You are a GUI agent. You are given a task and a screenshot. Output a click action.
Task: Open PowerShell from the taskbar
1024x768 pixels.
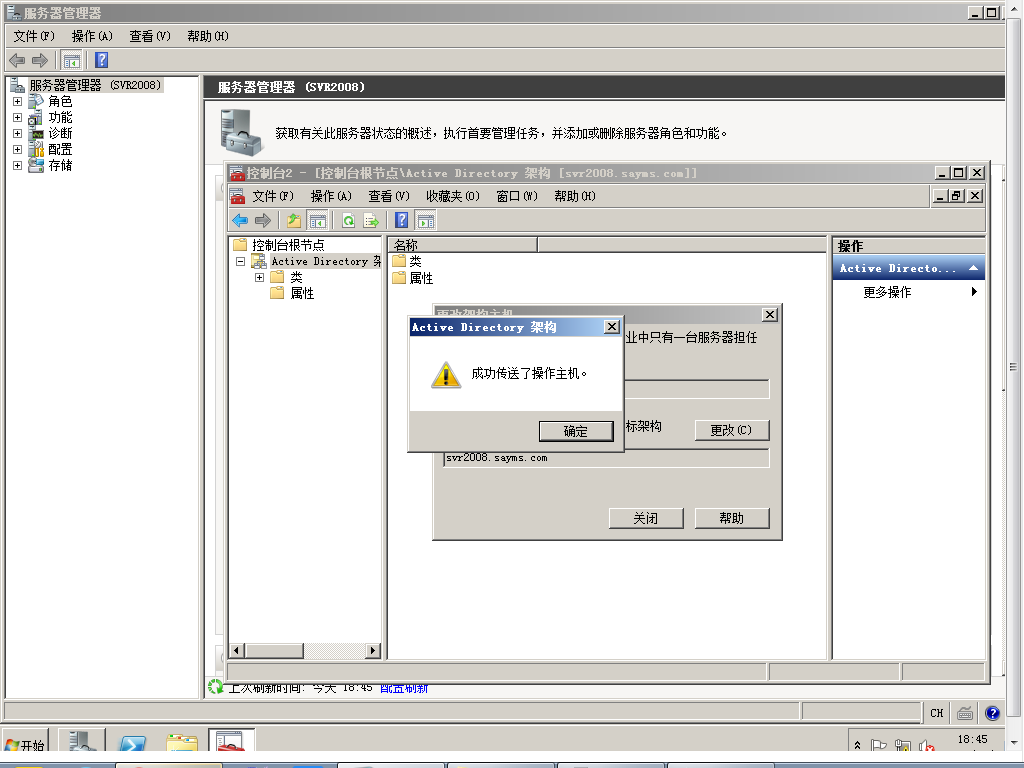[x=133, y=744]
